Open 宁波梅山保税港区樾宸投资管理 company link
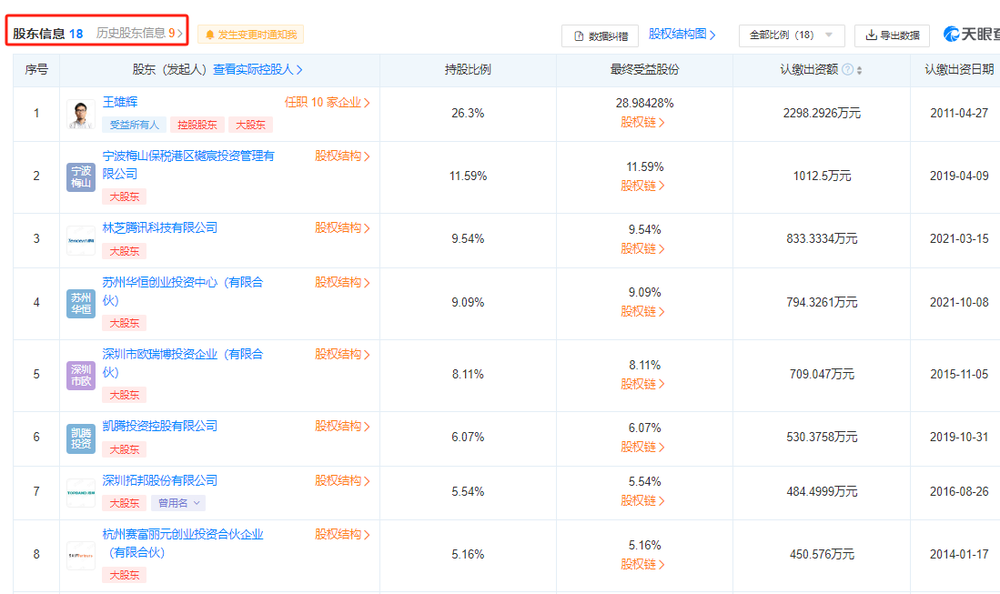 click(x=188, y=165)
